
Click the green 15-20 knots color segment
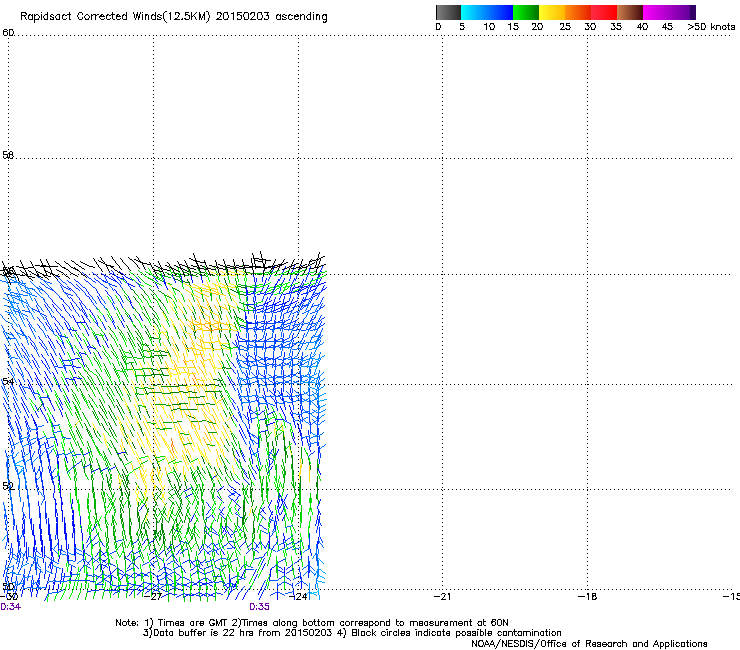coord(526,12)
